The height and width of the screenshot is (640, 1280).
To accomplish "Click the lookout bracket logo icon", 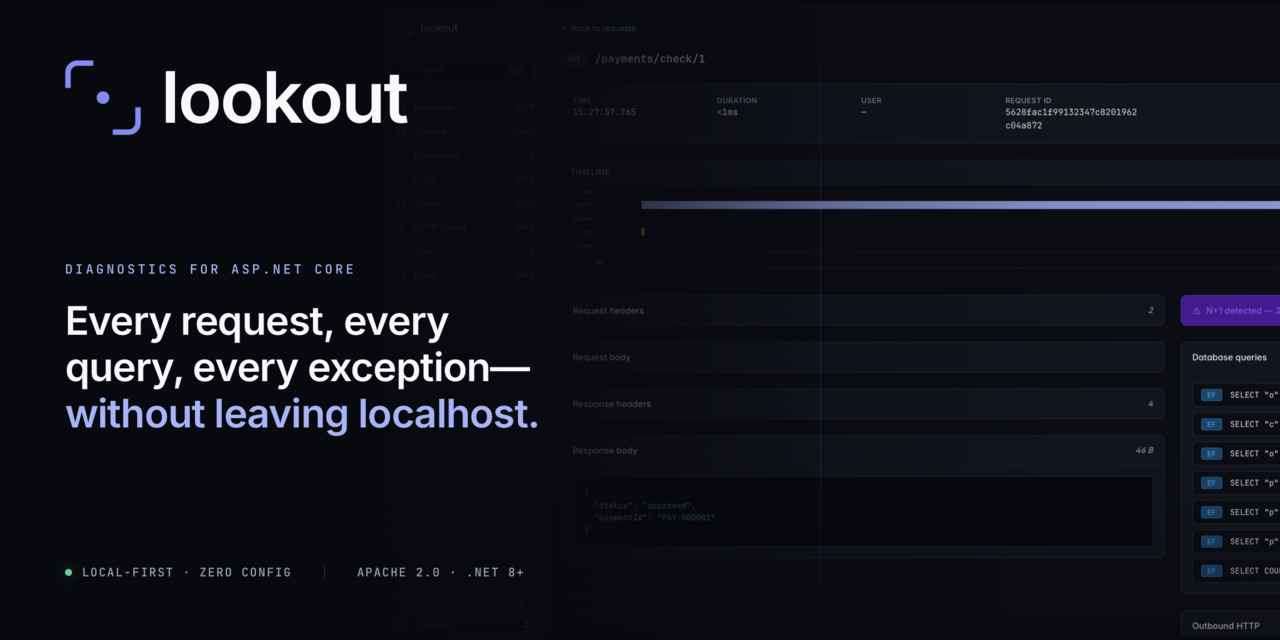I will click(x=103, y=97).
